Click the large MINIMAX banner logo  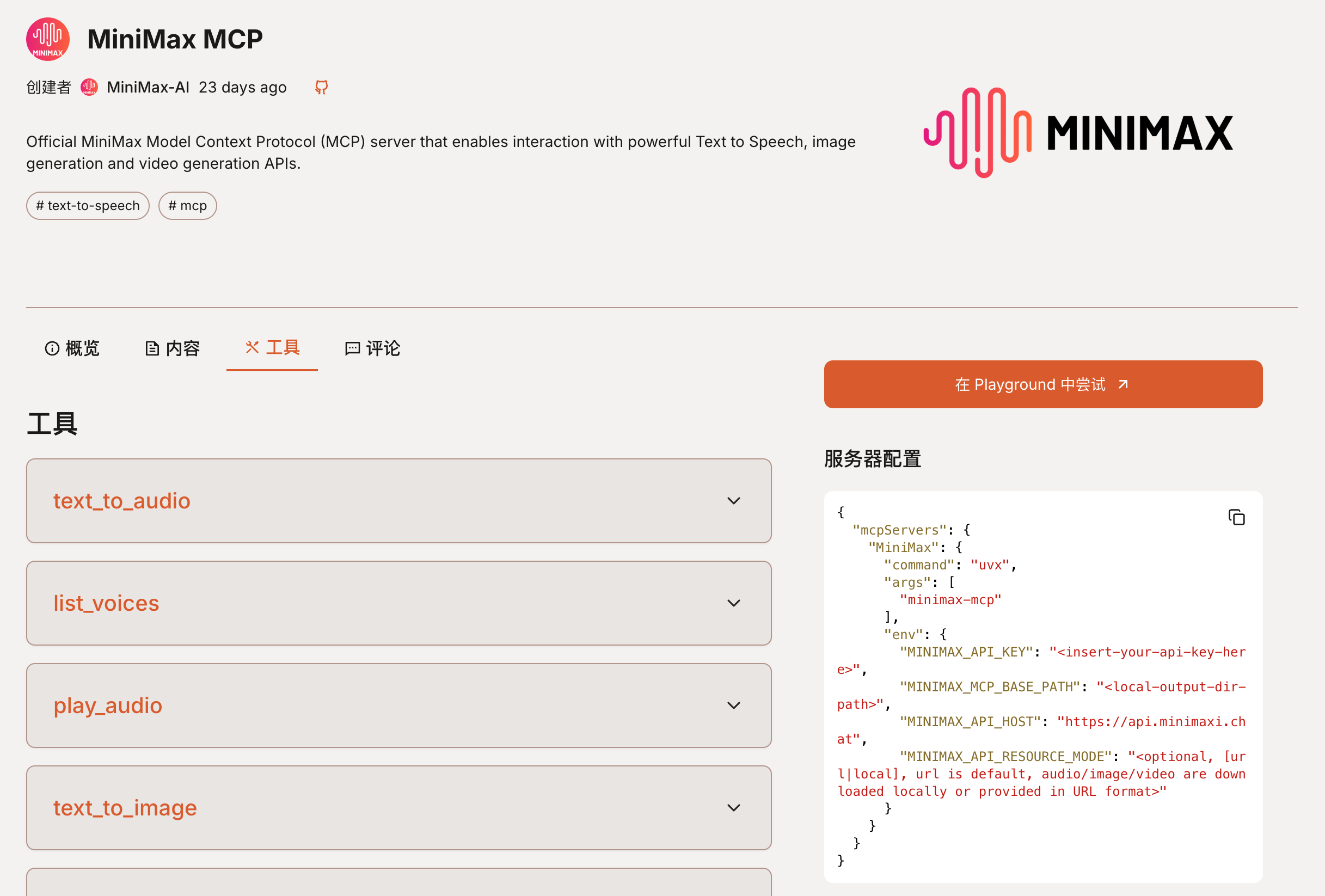point(1077,133)
